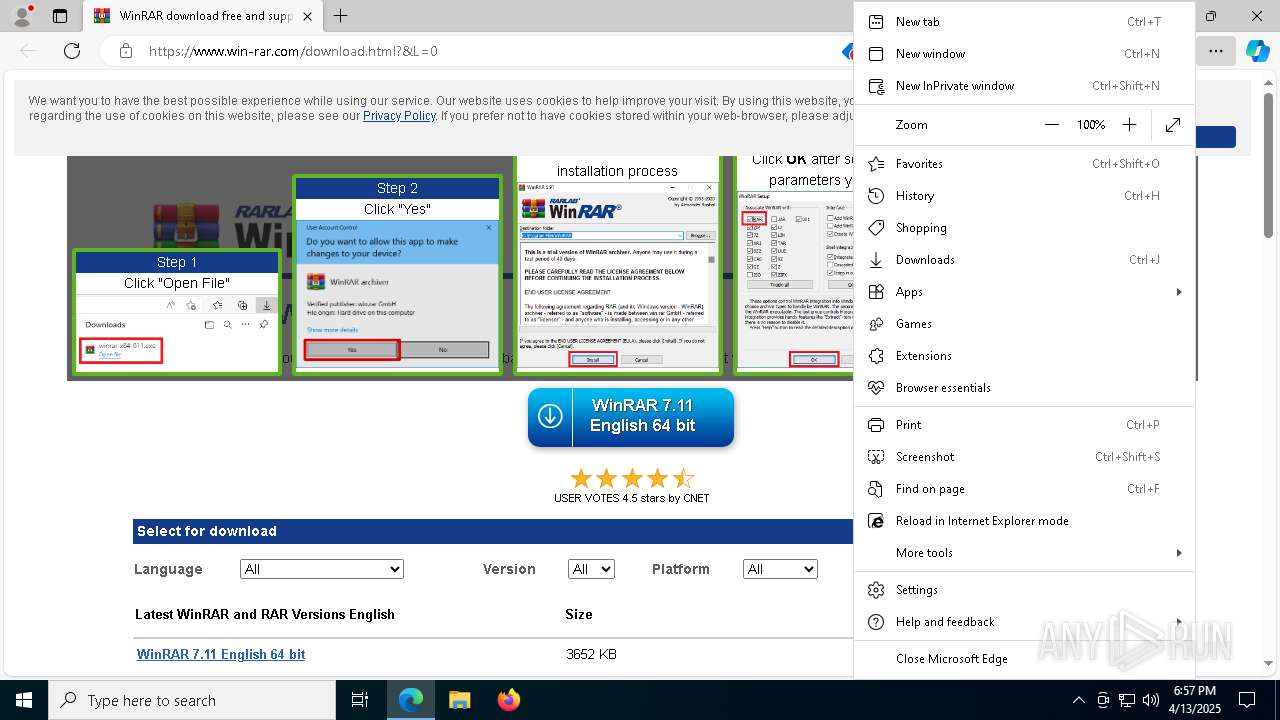Accept cookies with the blue button
This screenshot has width=1280, height=720.
click(x=1216, y=137)
